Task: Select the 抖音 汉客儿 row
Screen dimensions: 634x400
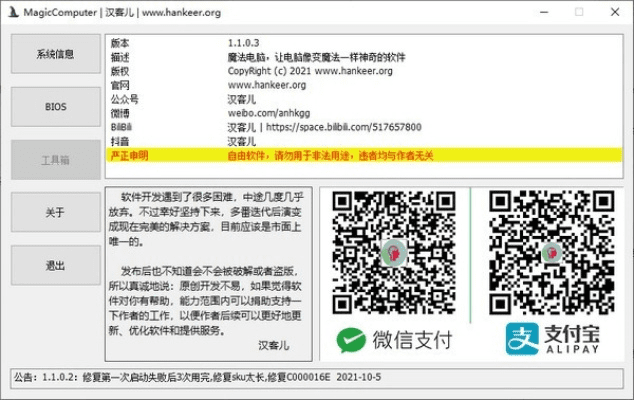Action: pyautogui.click(x=364, y=141)
